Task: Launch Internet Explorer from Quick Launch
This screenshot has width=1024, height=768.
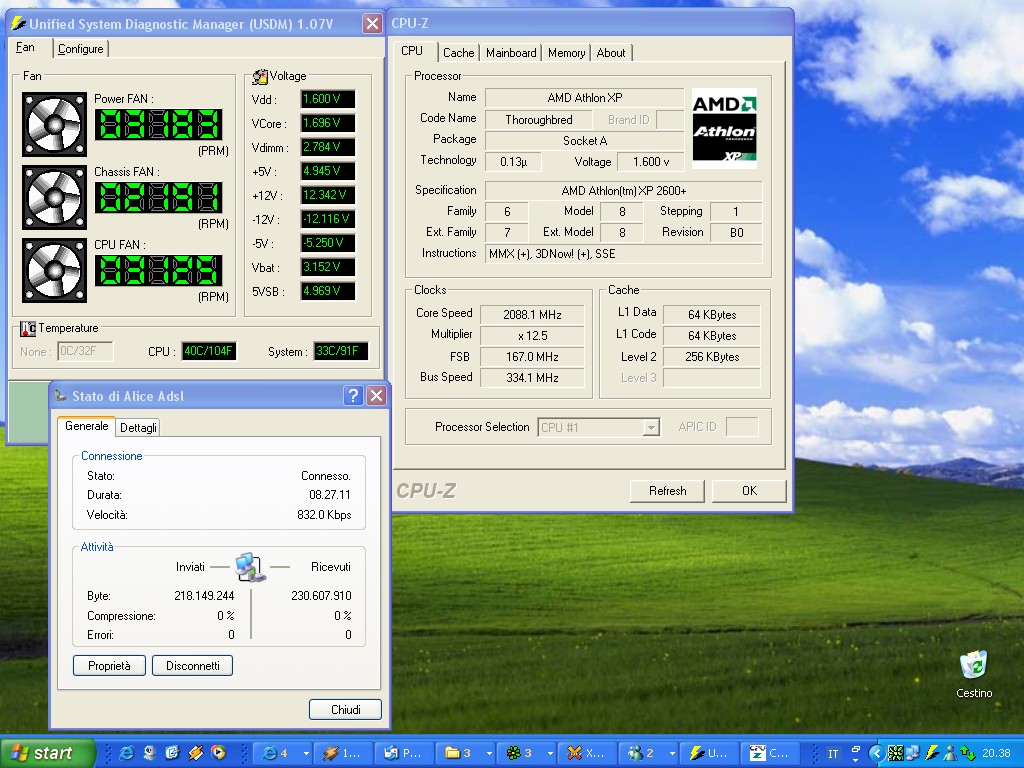Action: (126, 753)
